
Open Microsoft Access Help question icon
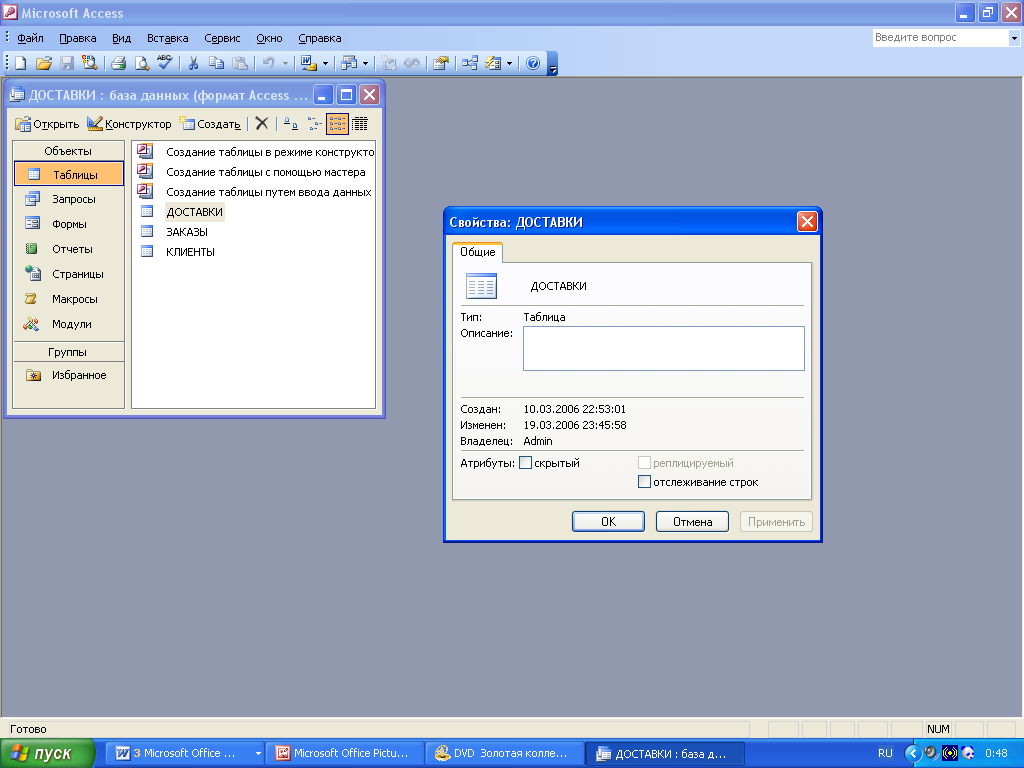tap(533, 63)
